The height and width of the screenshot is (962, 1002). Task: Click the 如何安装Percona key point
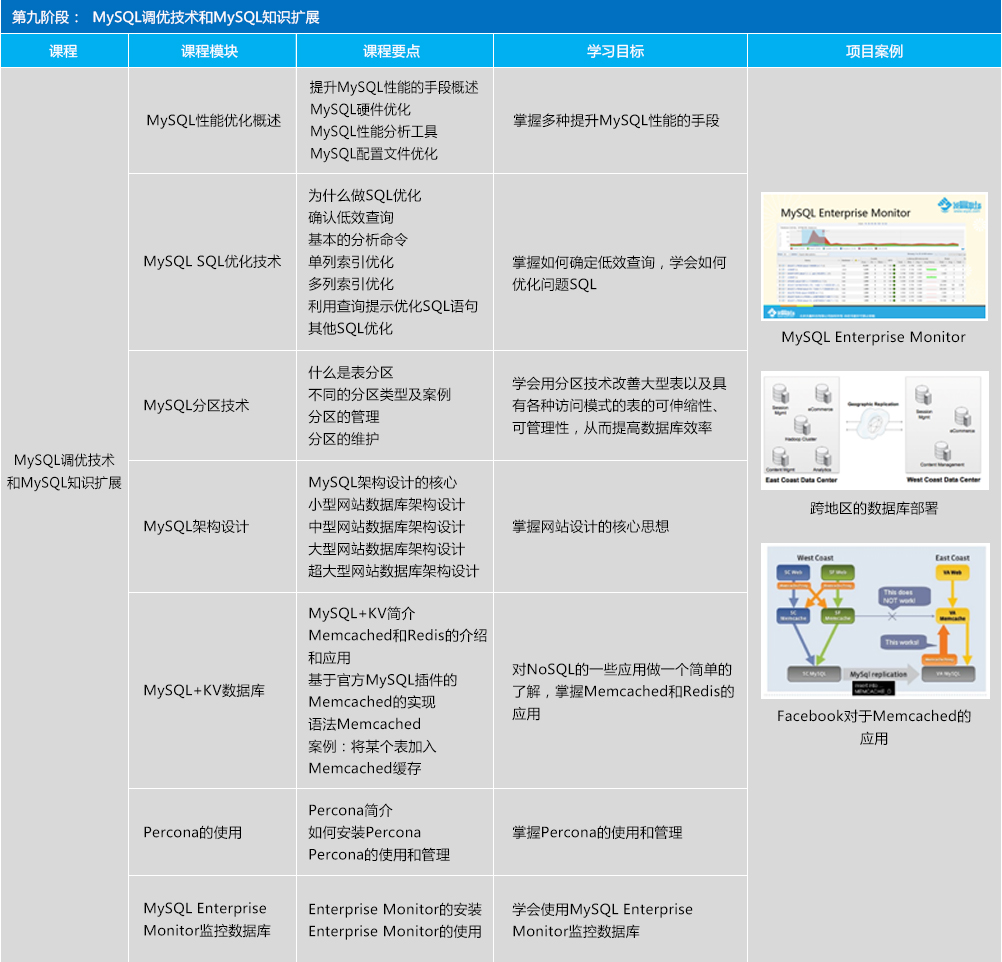[364, 832]
